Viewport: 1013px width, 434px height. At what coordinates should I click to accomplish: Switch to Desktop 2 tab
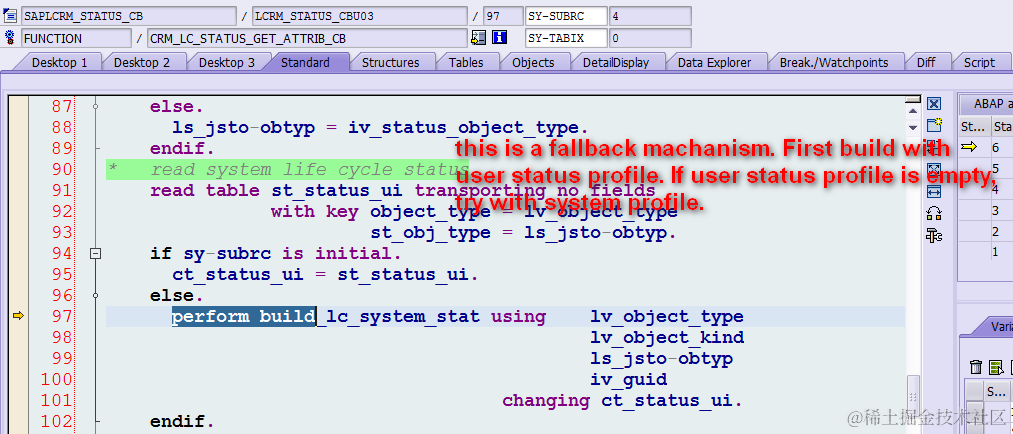pos(141,63)
